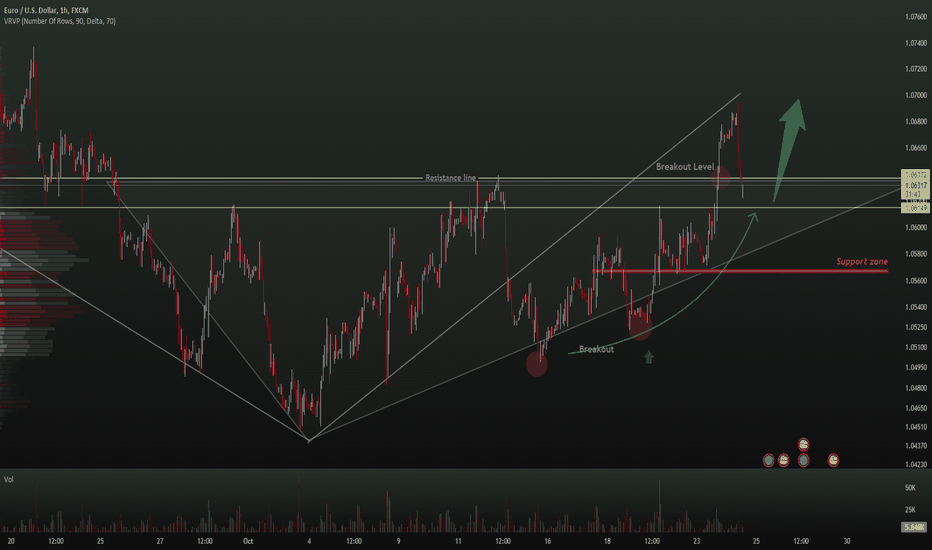Click date 4 on time axis
Viewport: 932px width, 550px height.
tap(309, 541)
